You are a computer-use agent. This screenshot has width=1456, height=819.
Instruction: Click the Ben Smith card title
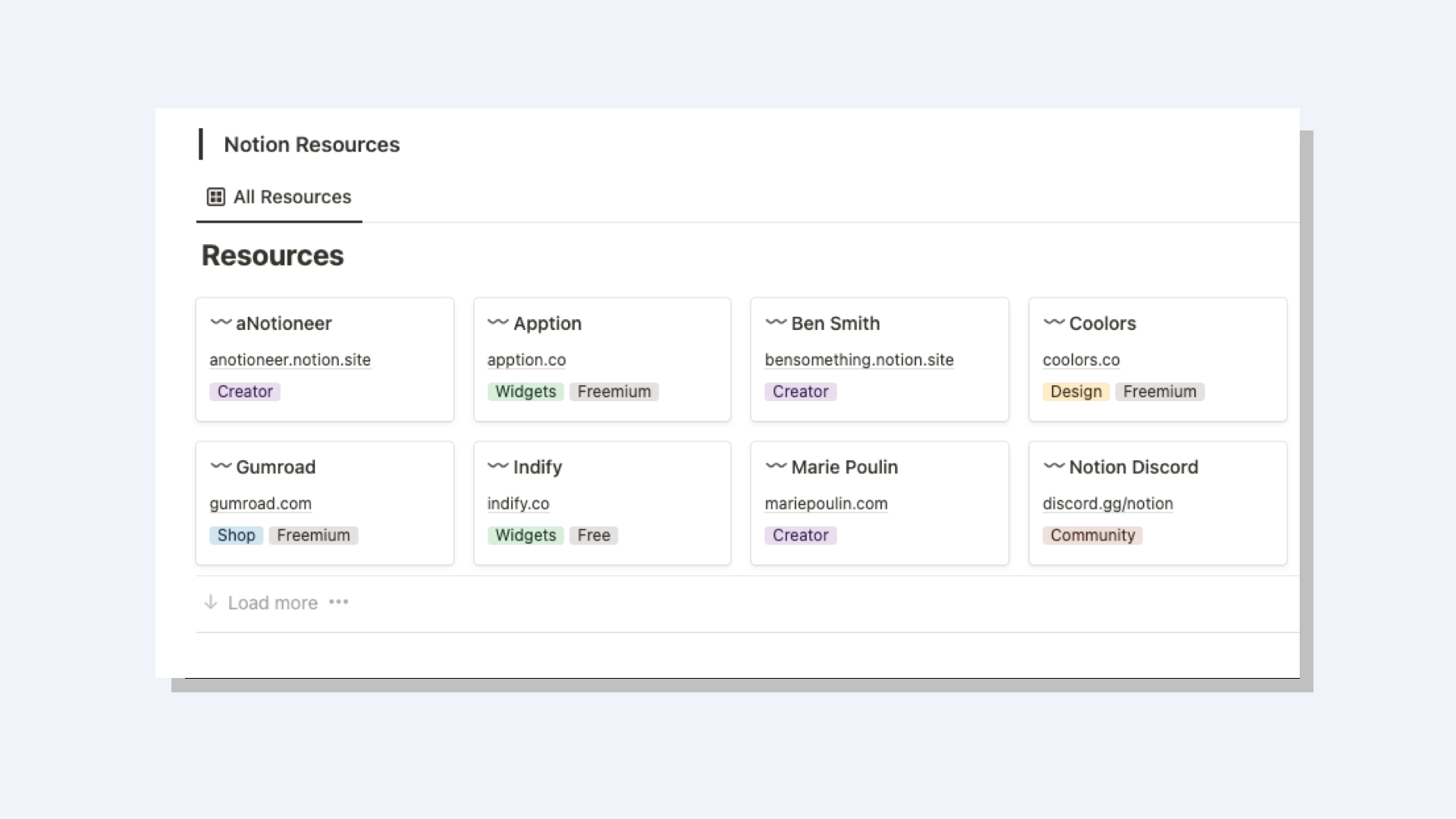(x=836, y=324)
